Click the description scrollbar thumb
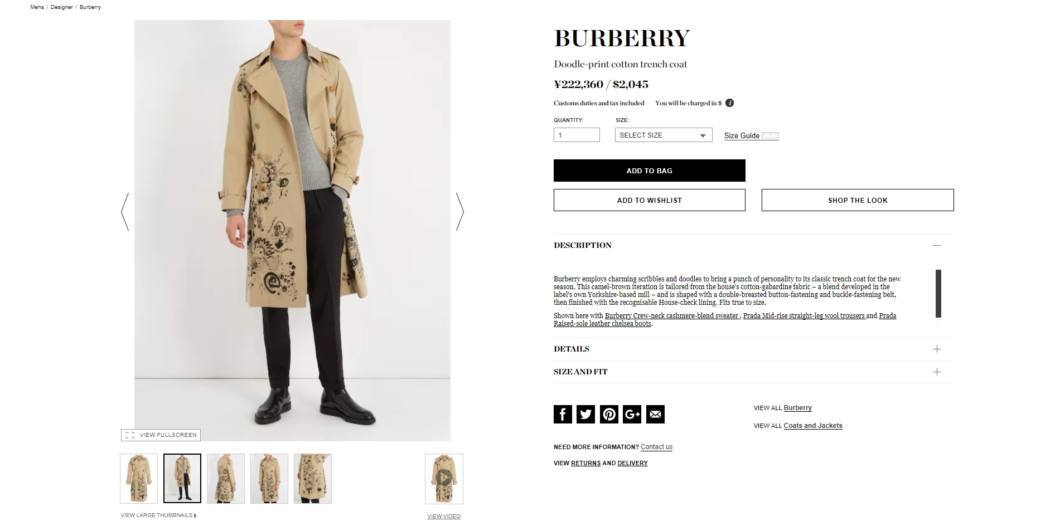Image resolution: width=1060 pixels, height=526 pixels. [x=938, y=293]
